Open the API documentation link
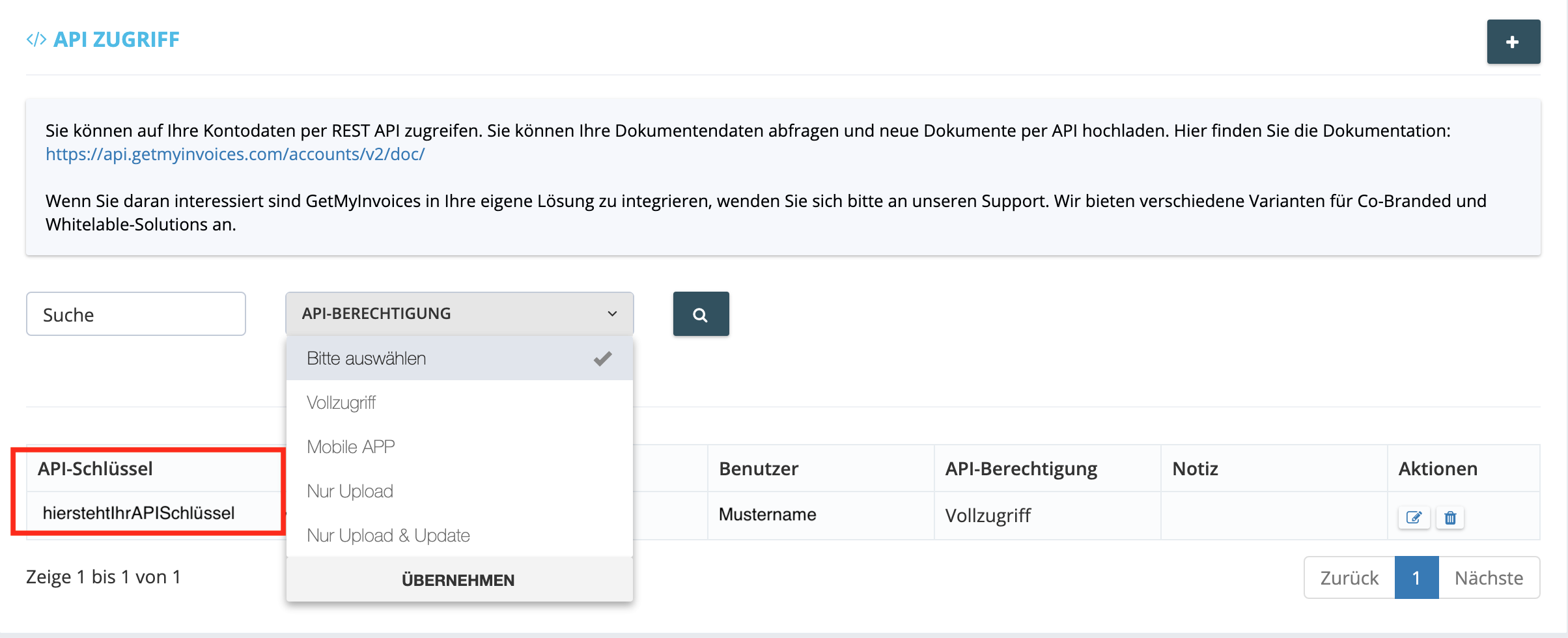This screenshot has height=638, width=1568. [234, 154]
